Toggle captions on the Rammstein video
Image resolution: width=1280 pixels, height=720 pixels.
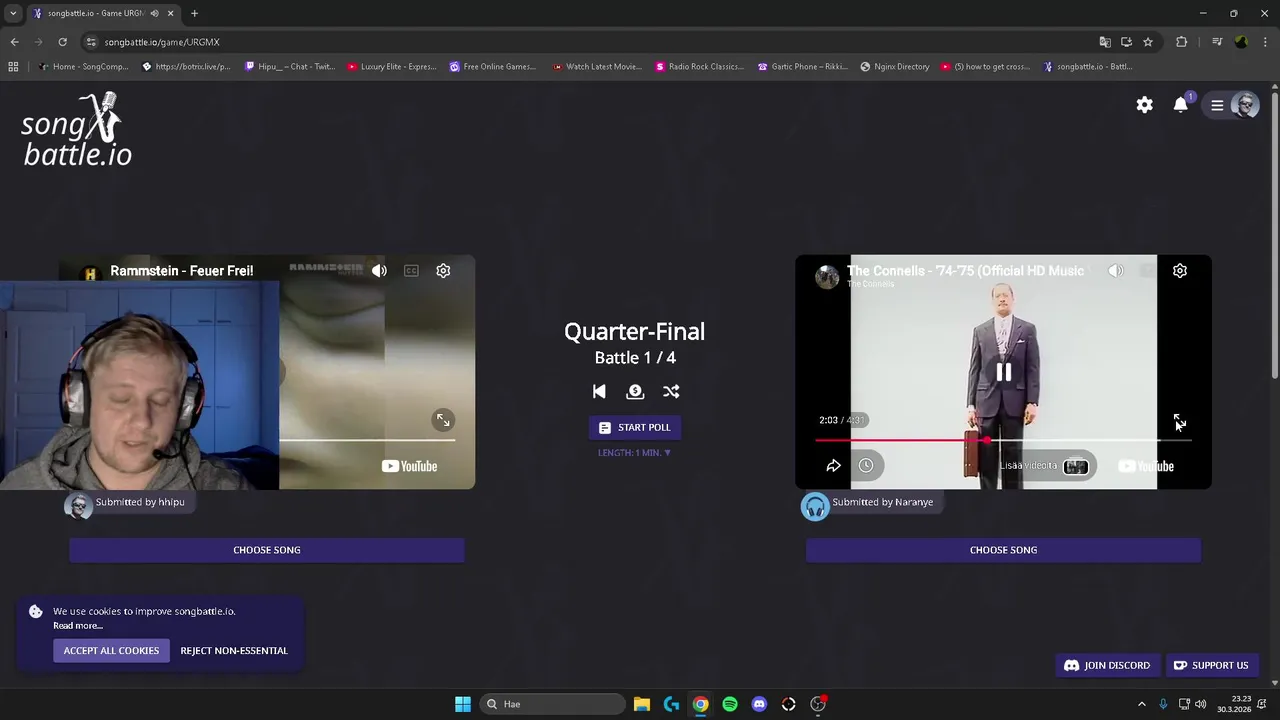click(411, 270)
